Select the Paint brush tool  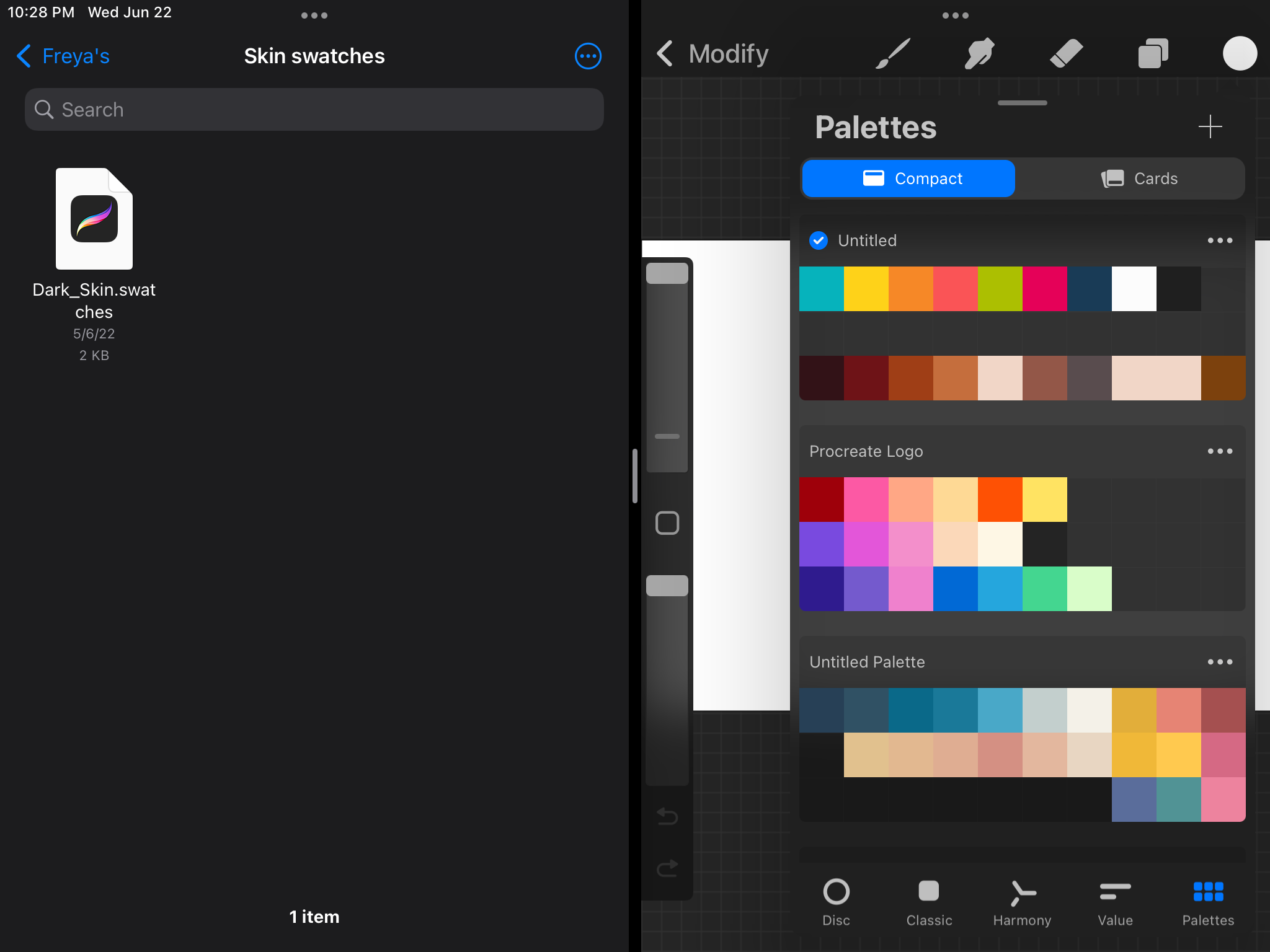[892, 54]
